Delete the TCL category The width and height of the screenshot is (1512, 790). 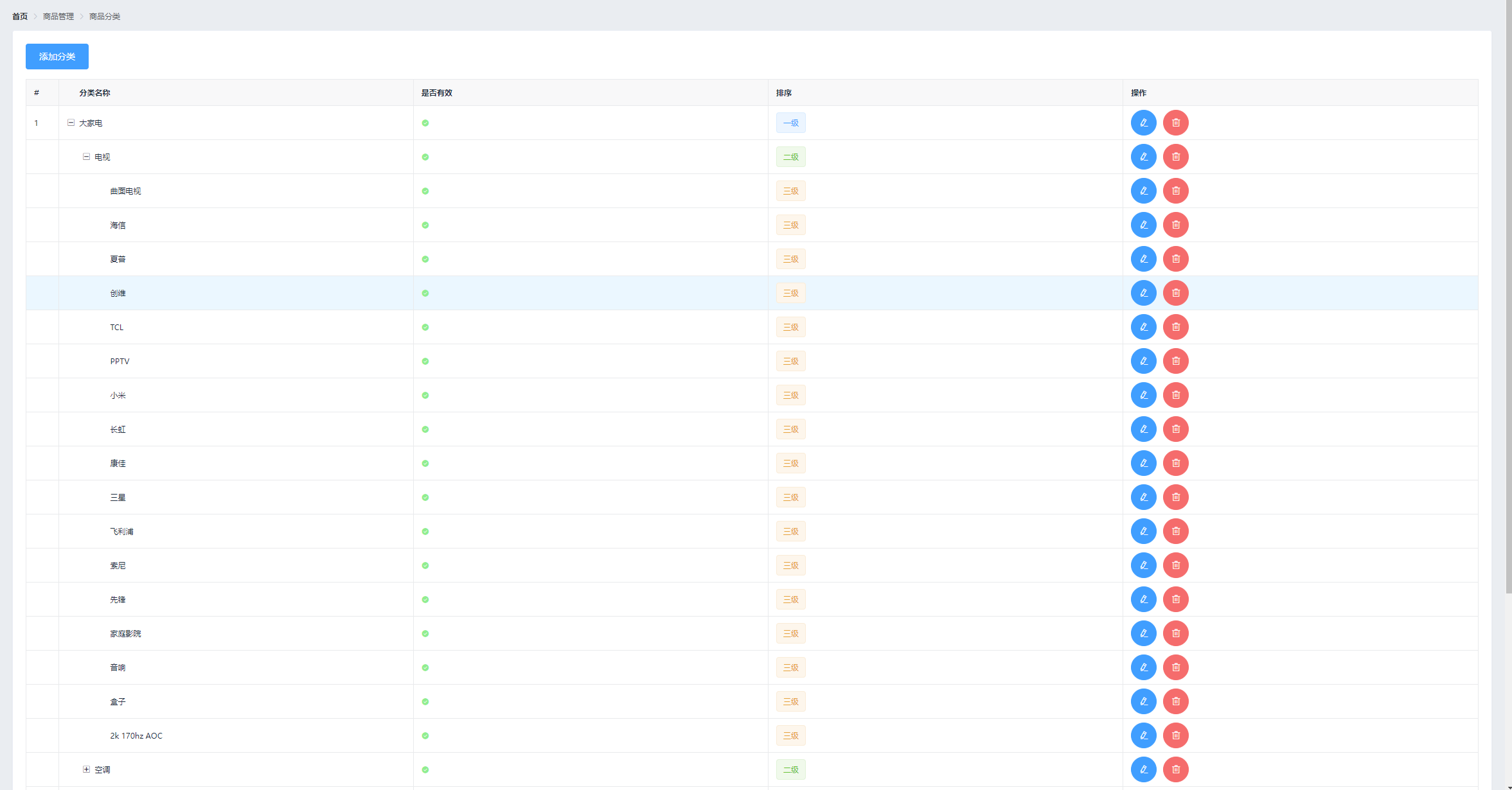click(1176, 327)
